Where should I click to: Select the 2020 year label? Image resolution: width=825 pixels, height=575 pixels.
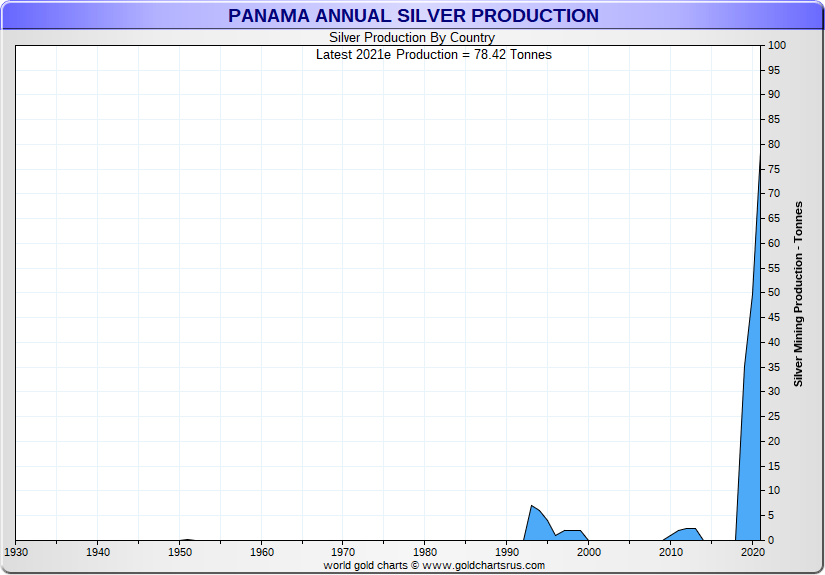click(753, 551)
